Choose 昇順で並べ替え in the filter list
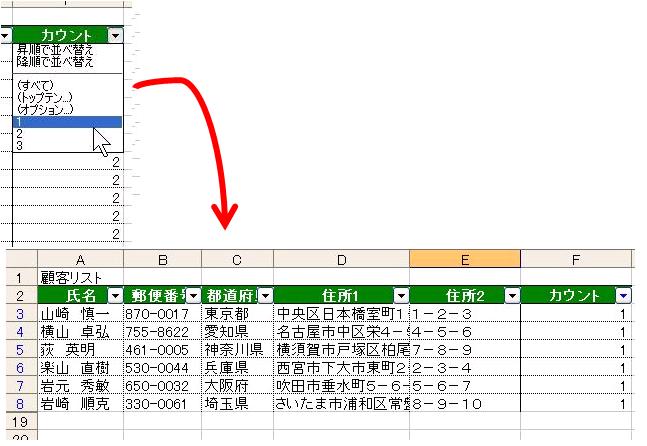This screenshot has height=446, width=647. 55,49
